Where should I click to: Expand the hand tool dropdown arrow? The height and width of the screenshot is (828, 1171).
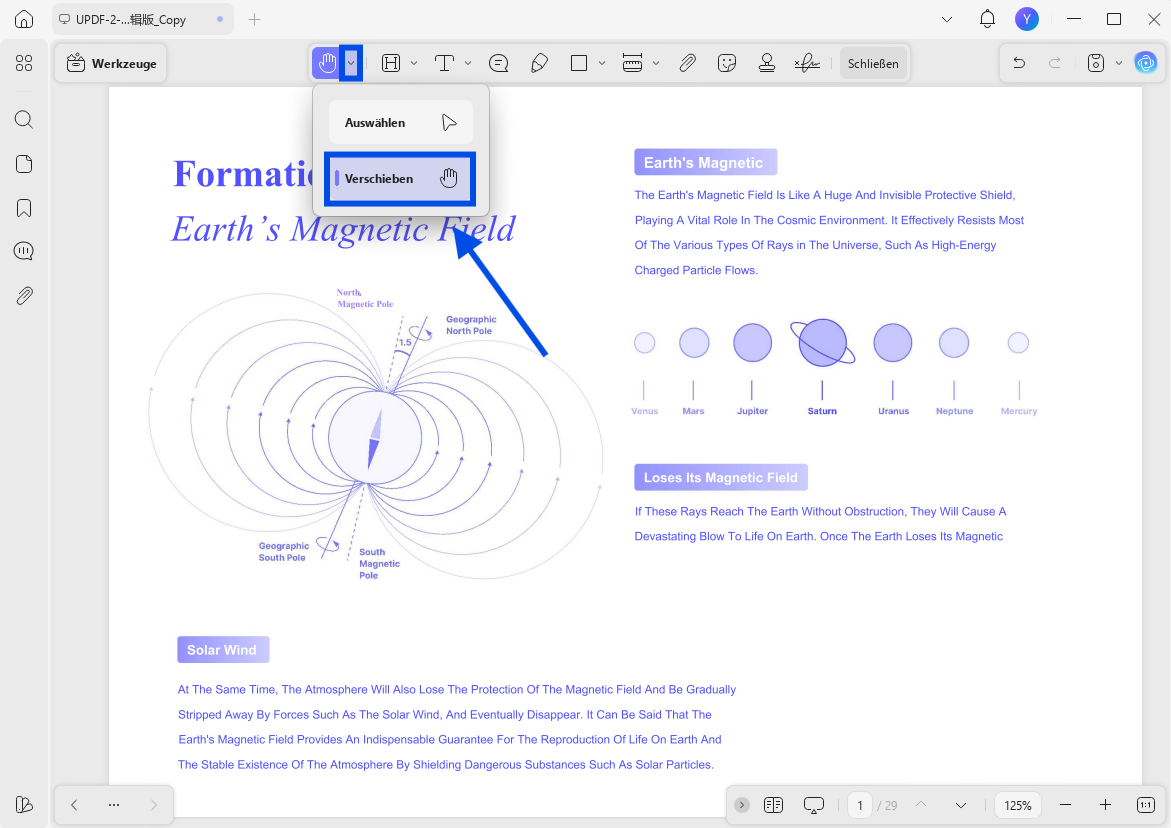click(x=351, y=63)
